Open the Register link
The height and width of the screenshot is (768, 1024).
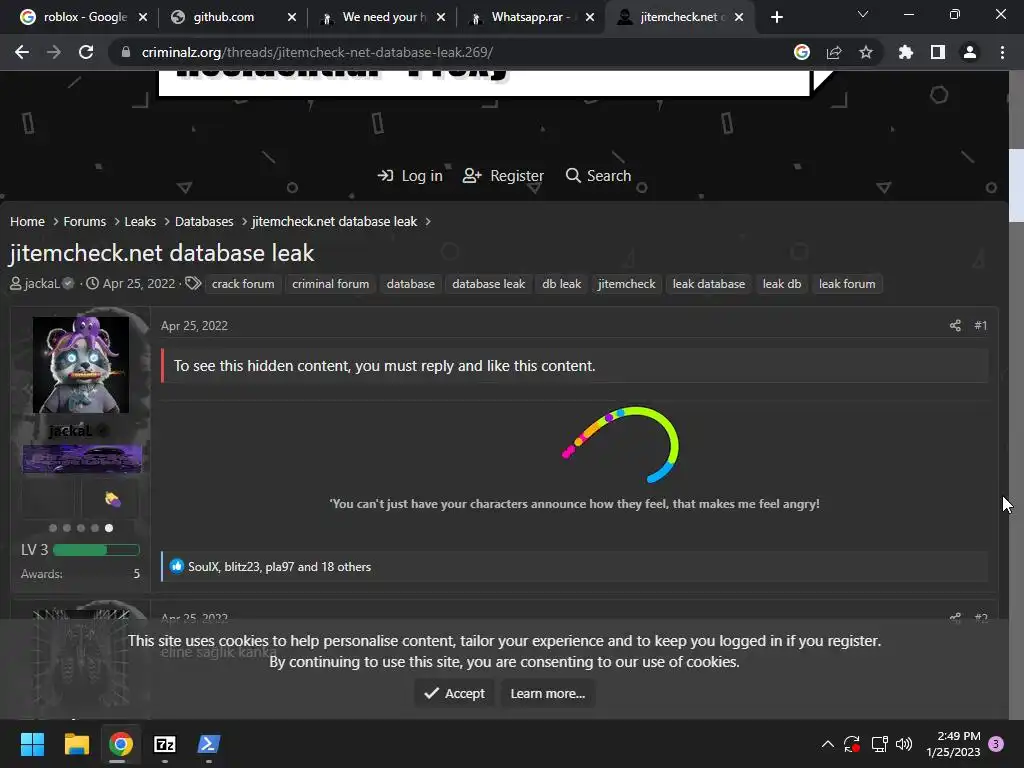(504, 176)
